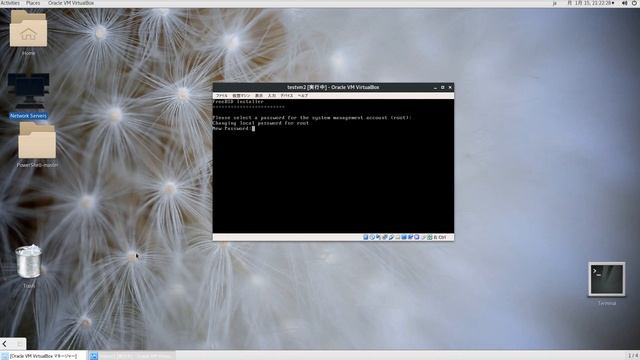Open the ヘルプ menu
This screenshot has width=640, height=360.
pos(302,96)
